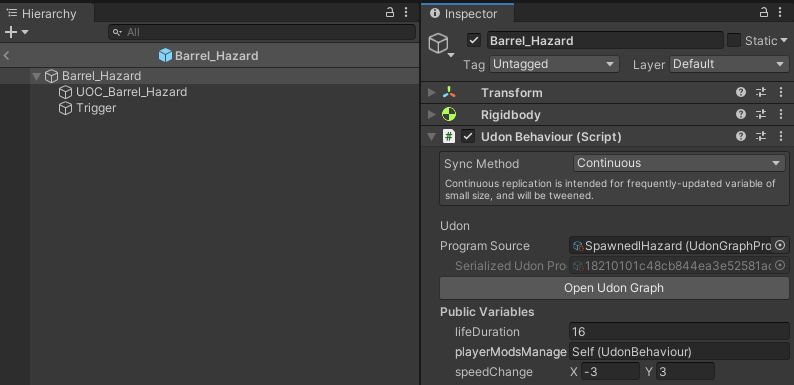Image resolution: width=794 pixels, height=385 pixels.
Task: Open the Layer dropdown showing Default
Action: [x=729, y=64]
